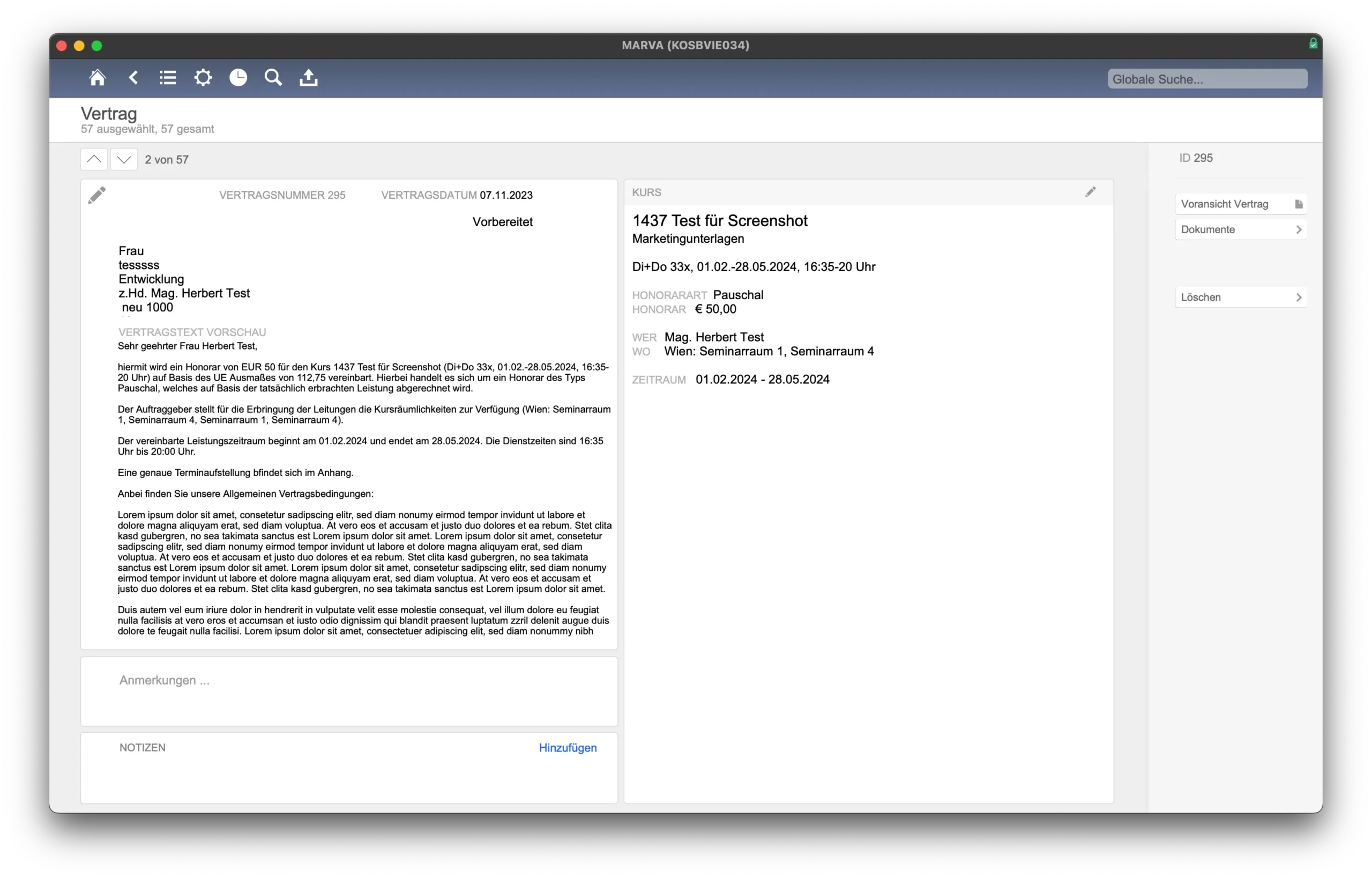This screenshot has height=878, width=1372.
Task: Click VERTRAGSTEXT VORSCHAU label
Action: click(192, 332)
